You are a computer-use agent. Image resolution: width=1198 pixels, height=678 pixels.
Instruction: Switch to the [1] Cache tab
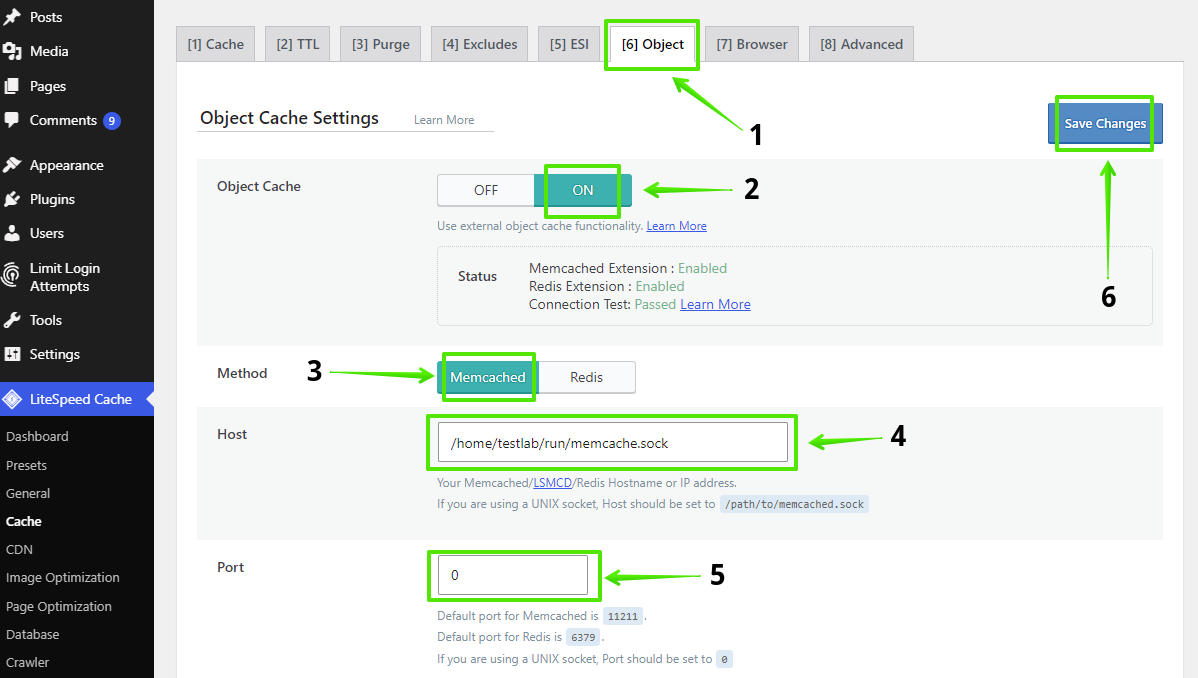tap(215, 44)
